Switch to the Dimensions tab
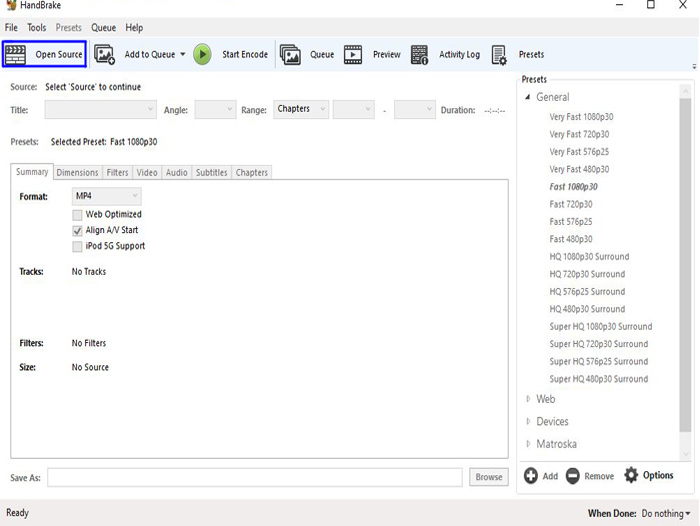The image size is (700, 526). (x=77, y=172)
